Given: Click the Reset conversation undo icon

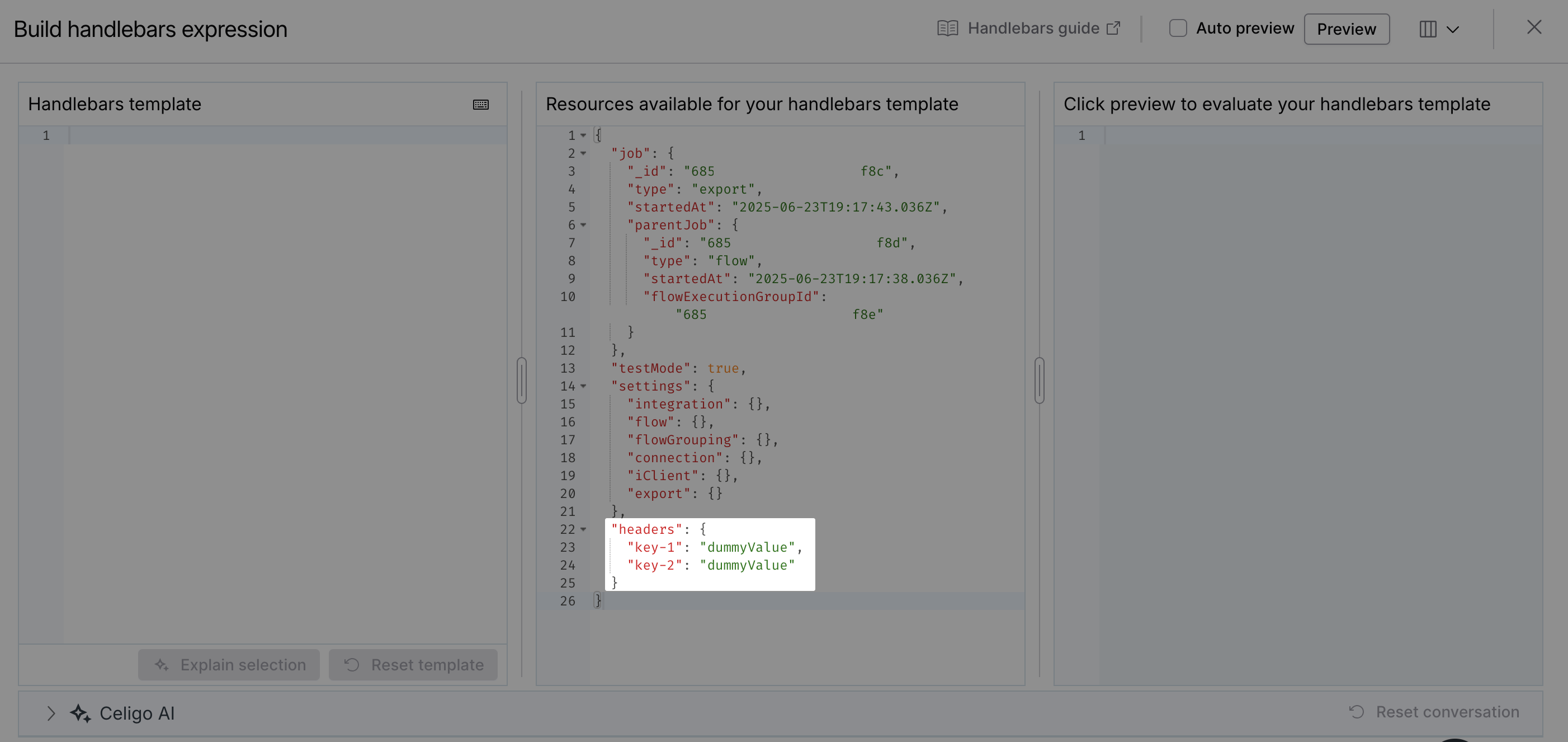Looking at the screenshot, I should [x=1356, y=712].
